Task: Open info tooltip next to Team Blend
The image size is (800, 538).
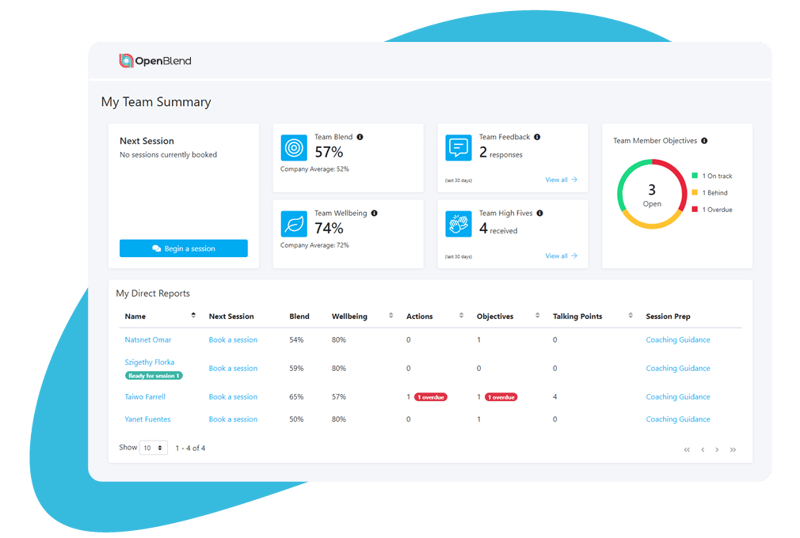Action: pyautogui.click(x=360, y=137)
